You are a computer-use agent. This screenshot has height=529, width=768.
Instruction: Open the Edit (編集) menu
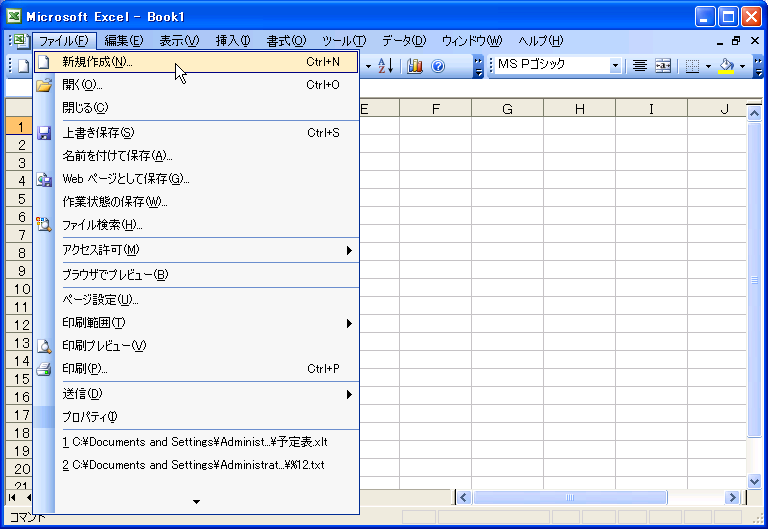(x=123, y=41)
